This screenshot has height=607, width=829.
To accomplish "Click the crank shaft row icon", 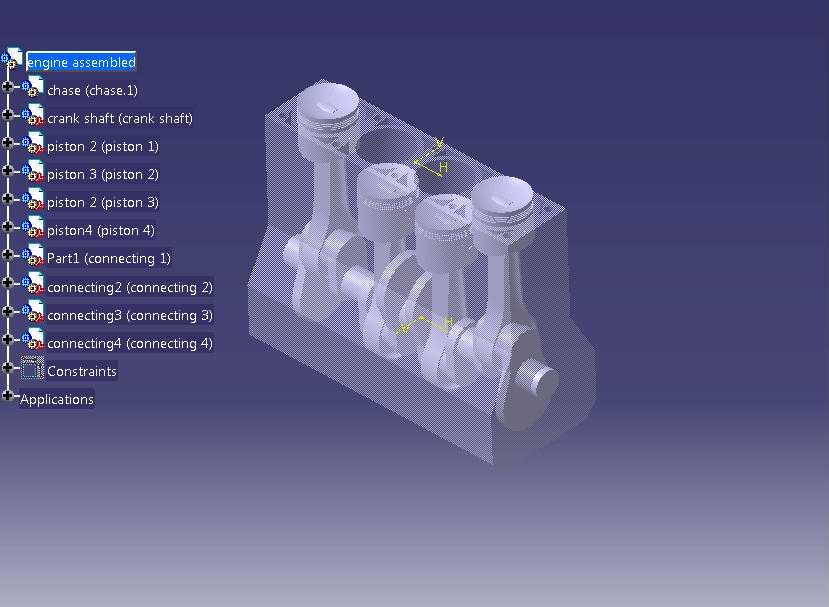I will pyautogui.click(x=33, y=115).
